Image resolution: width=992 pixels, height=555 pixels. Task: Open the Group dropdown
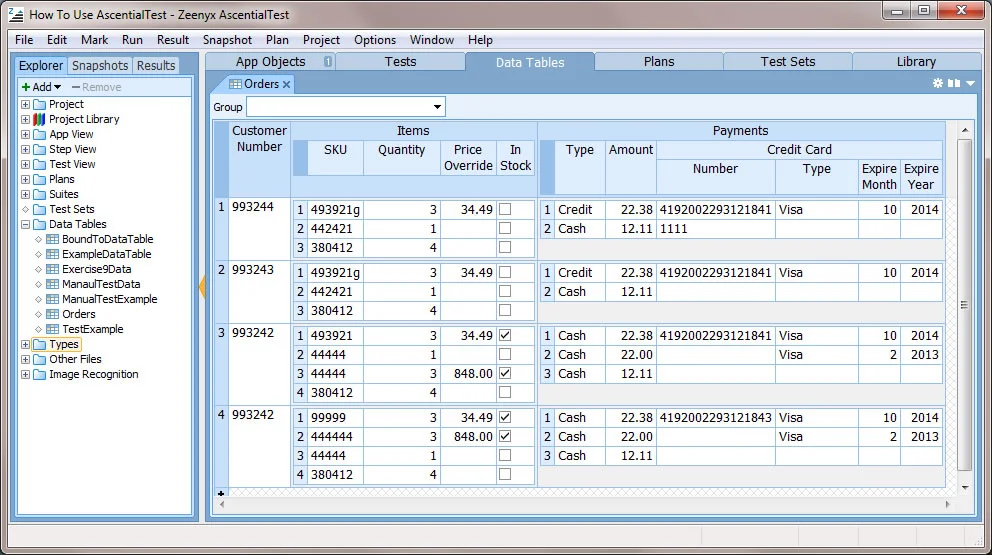[437, 106]
